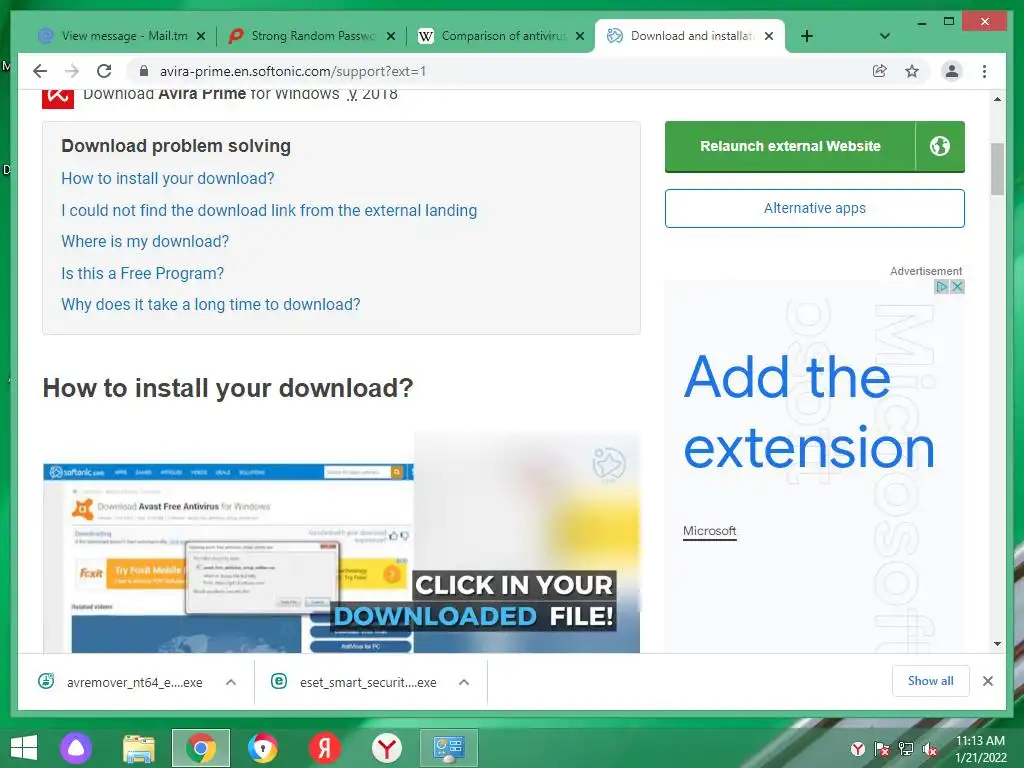The height and width of the screenshot is (768, 1024).
Task: Click Google Chrome taskbar icon
Action: 200,748
